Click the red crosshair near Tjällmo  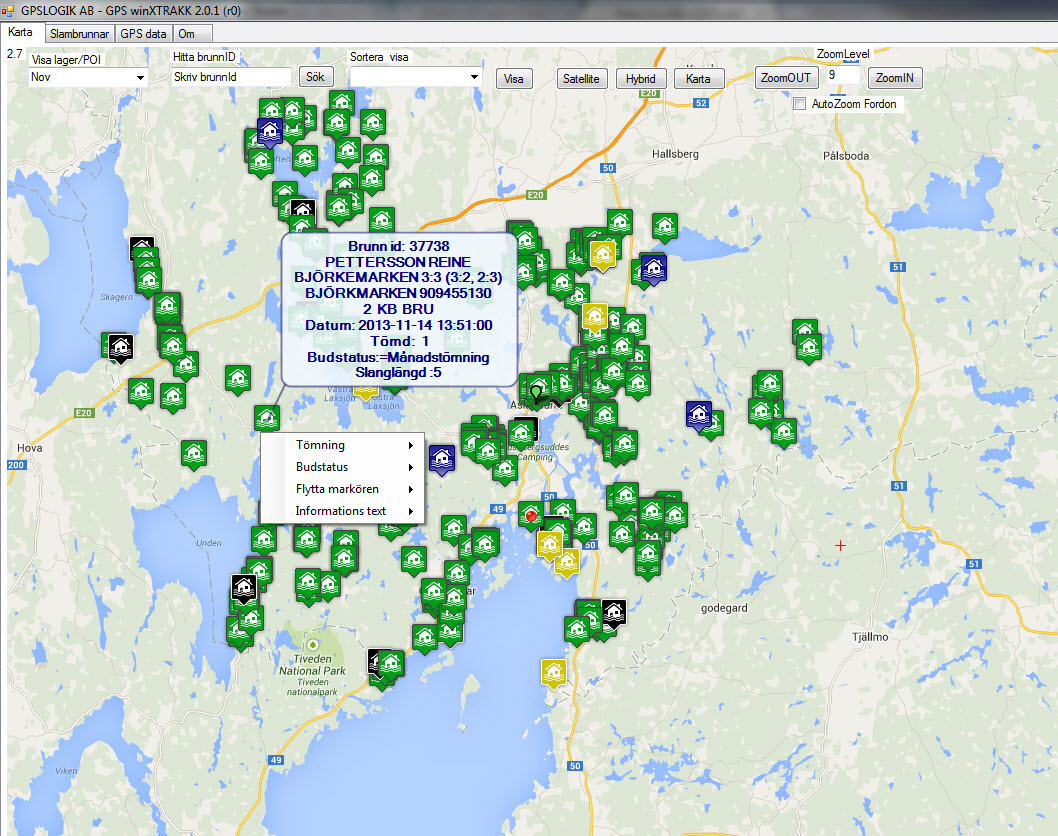click(840, 545)
